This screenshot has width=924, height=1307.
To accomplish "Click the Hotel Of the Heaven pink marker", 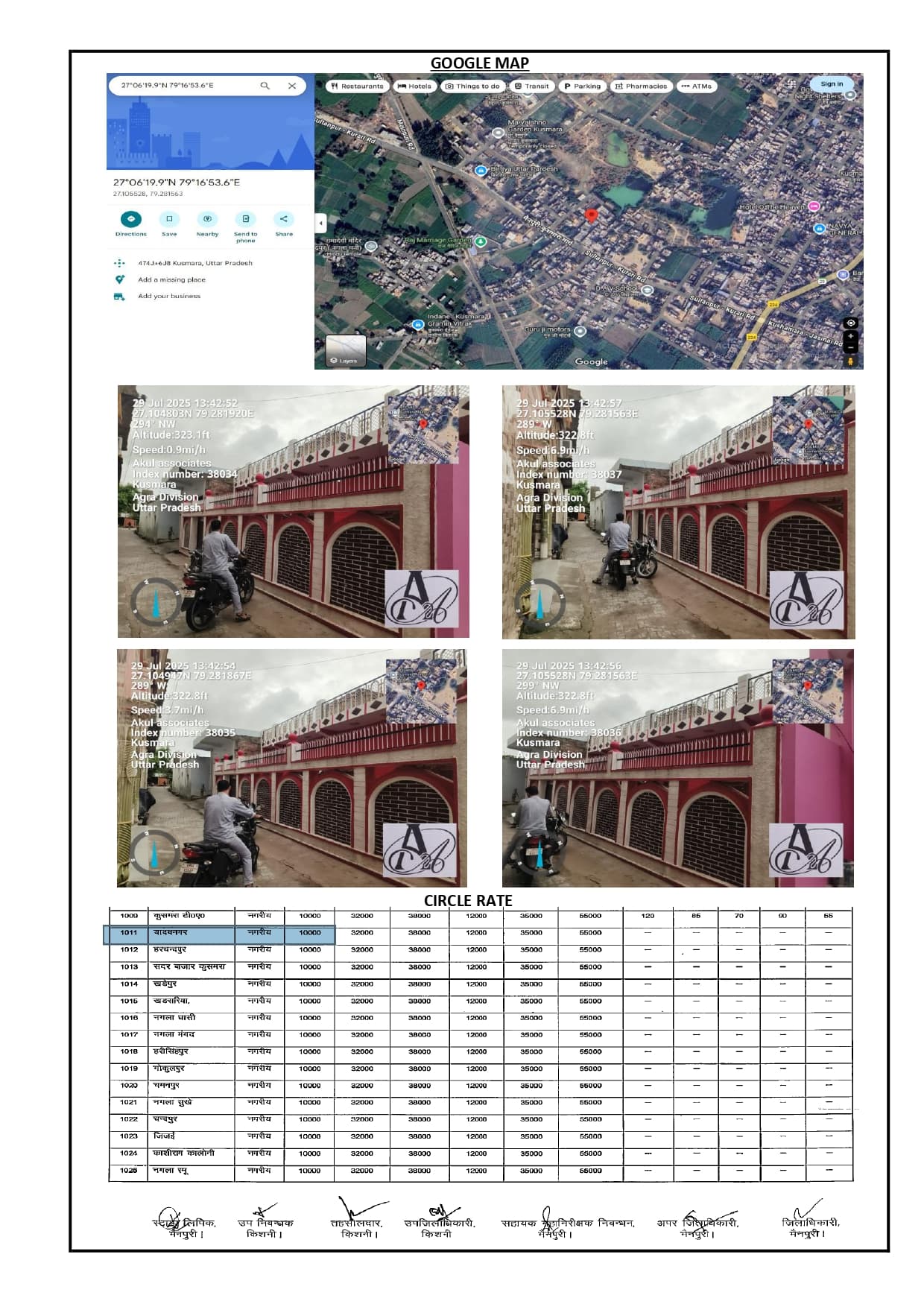I will tap(814, 206).
